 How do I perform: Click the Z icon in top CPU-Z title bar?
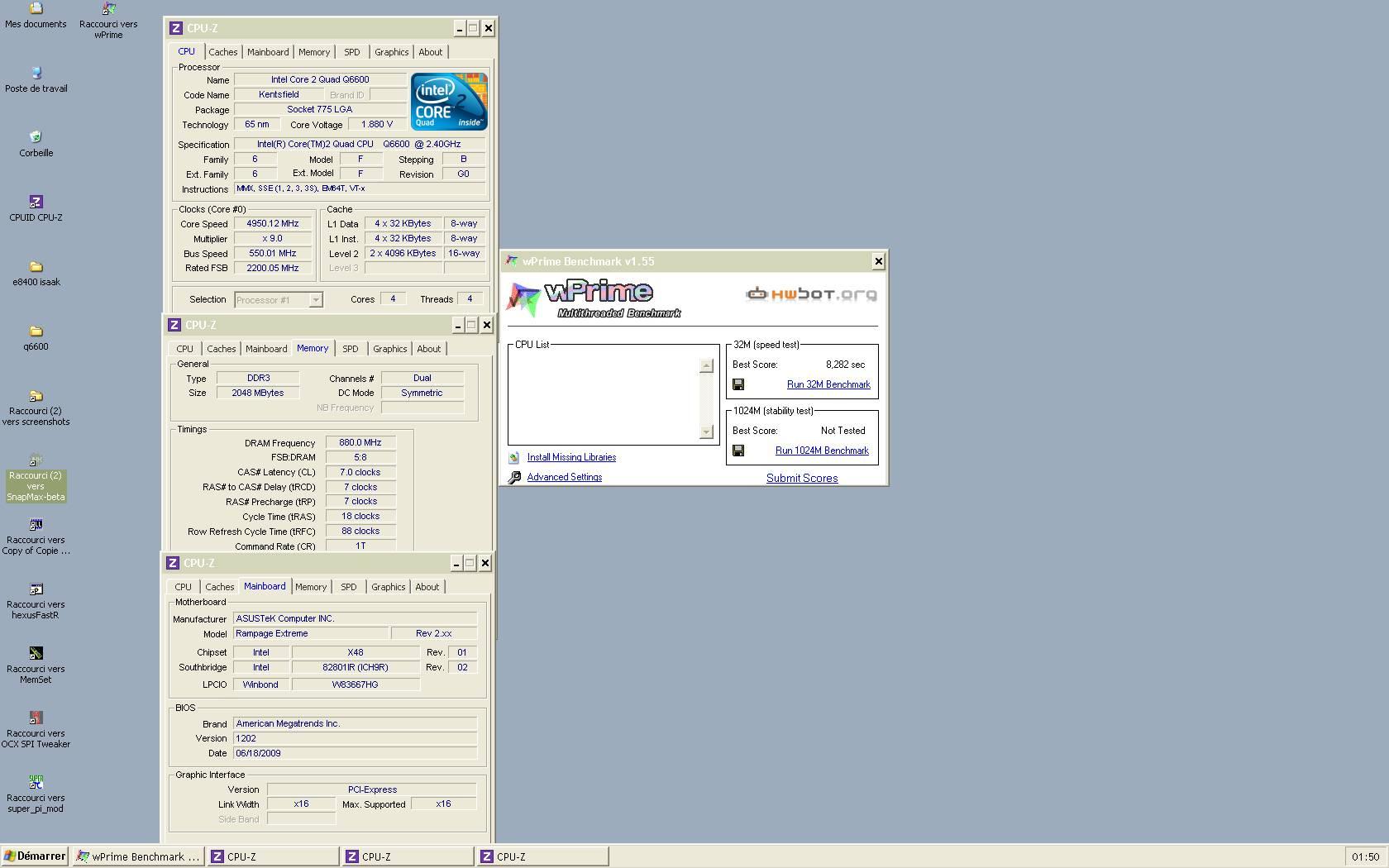[175, 28]
